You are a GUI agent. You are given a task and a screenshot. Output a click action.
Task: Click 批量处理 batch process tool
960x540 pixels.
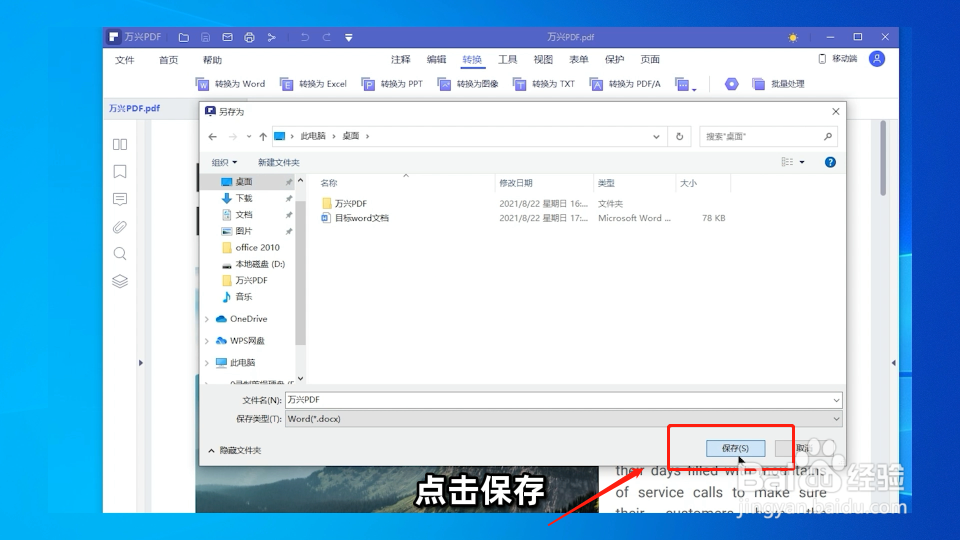[778, 84]
